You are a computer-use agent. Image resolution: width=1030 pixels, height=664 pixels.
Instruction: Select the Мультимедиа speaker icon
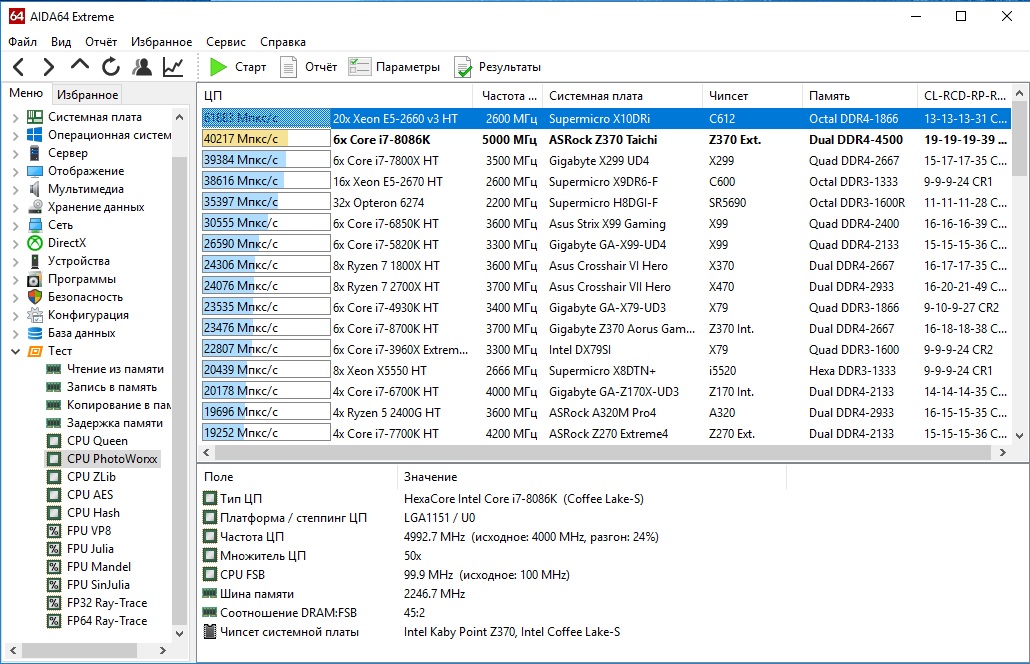[x=35, y=189]
